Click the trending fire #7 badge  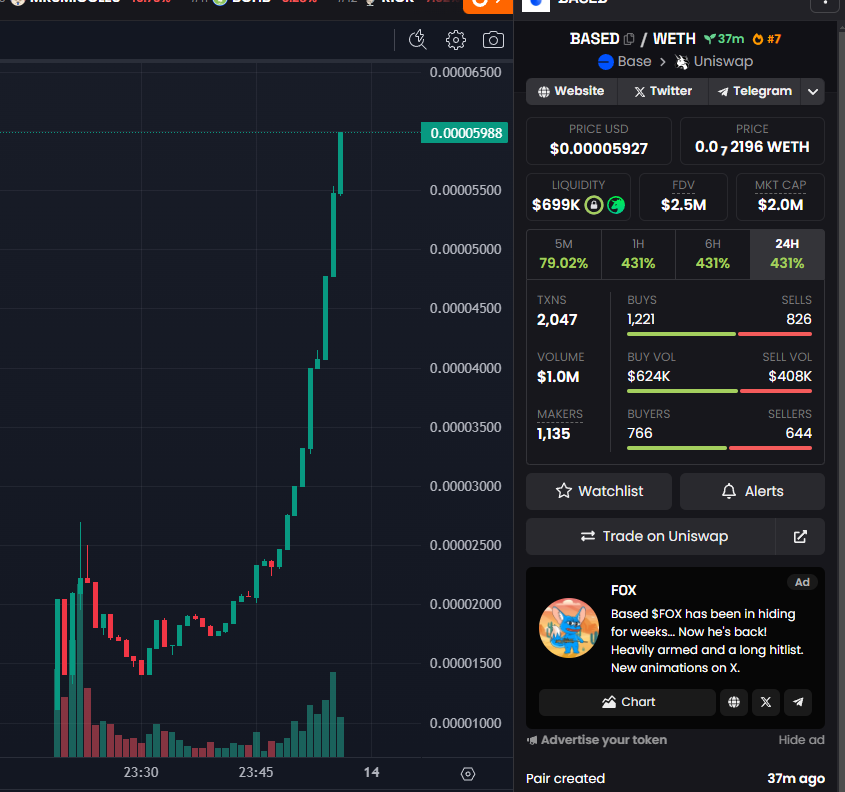click(767, 39)
